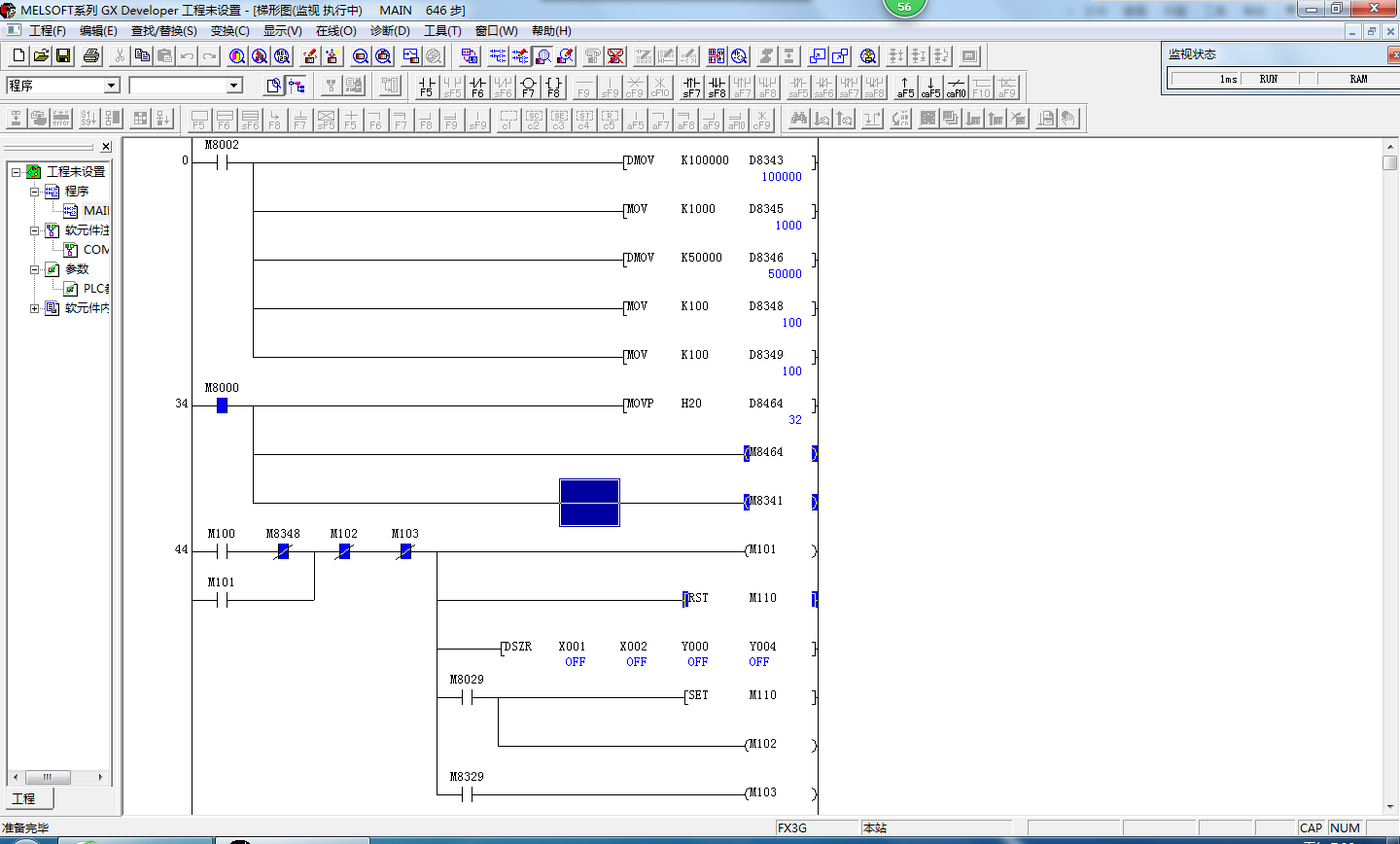1400x844 pixels.
Task: Open MAIN program in project tree
Action: [x=95, y=211]
